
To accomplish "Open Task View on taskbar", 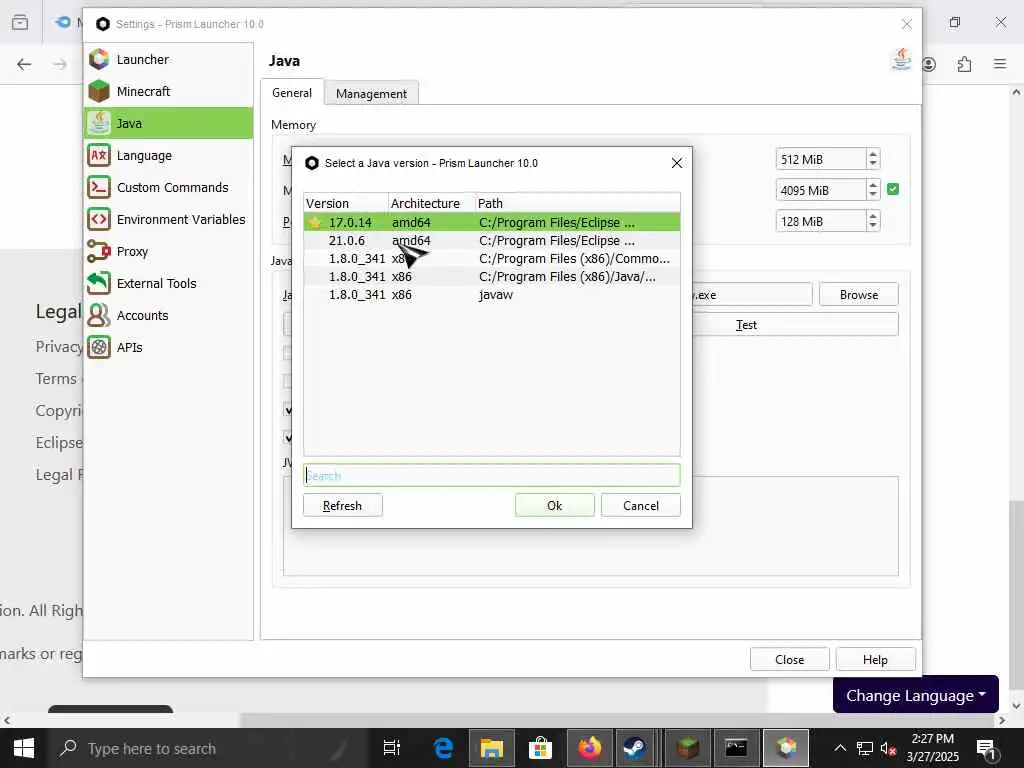I will [x=392, y=748].
